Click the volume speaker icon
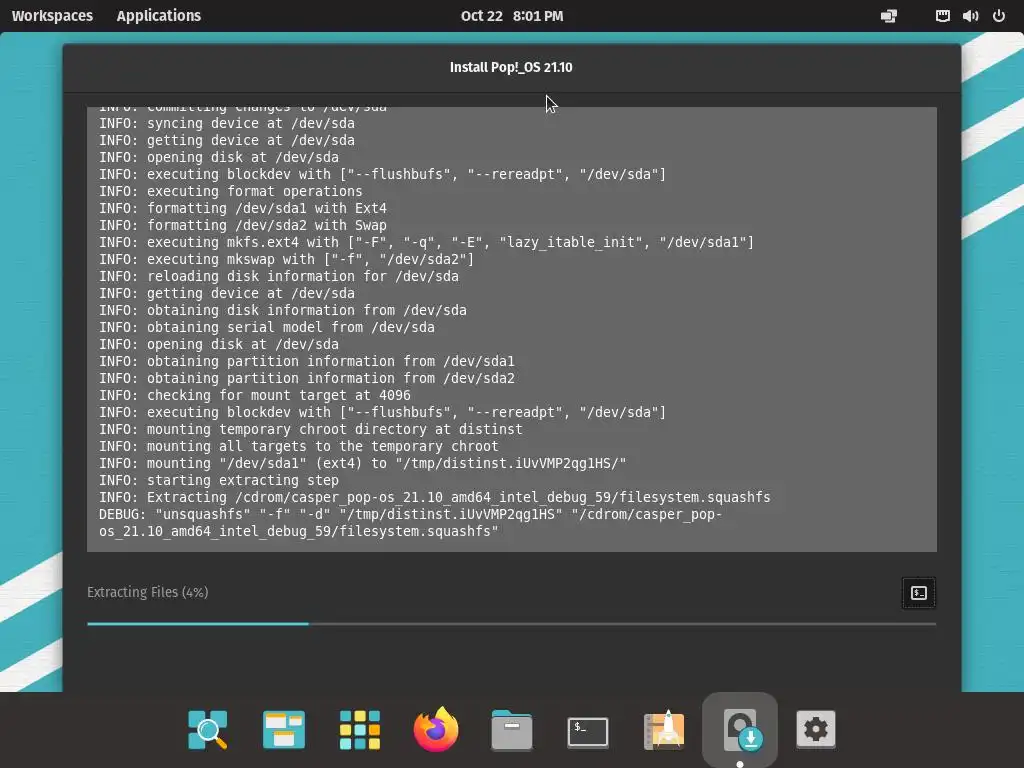 point(970,16)
